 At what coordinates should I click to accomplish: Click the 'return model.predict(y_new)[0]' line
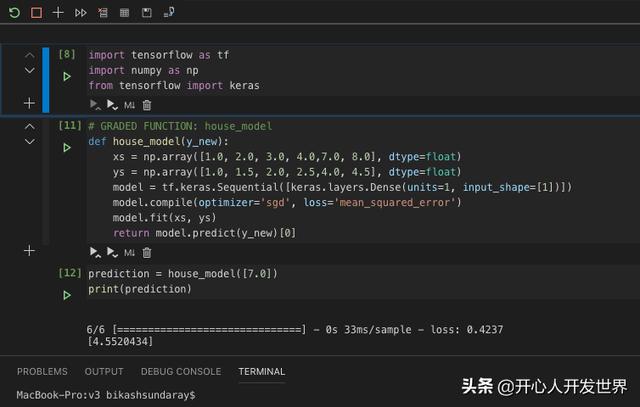204,233
